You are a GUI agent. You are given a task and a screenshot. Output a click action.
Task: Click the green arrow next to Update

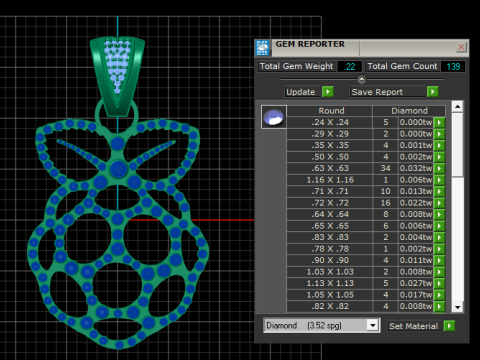[328, 92]
